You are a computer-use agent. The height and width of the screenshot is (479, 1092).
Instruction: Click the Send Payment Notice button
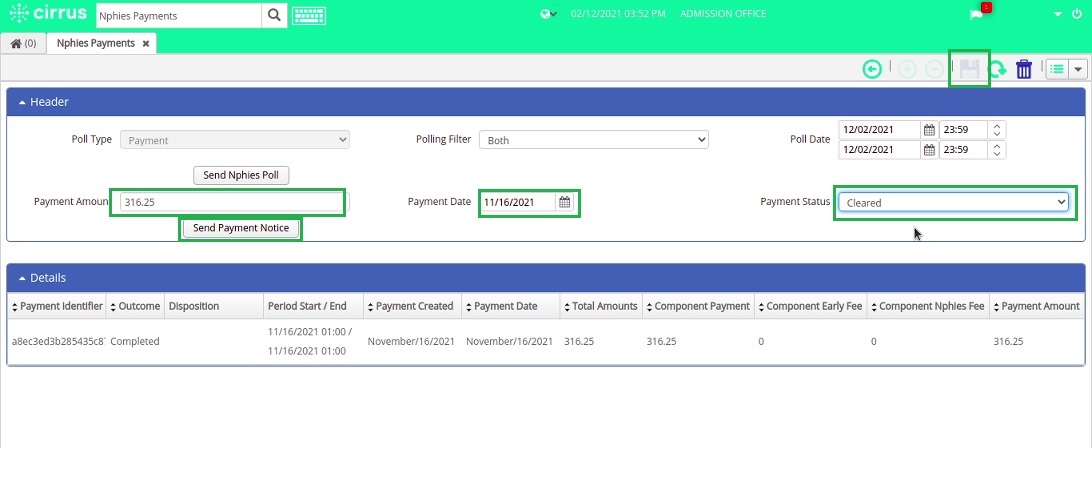241,228
